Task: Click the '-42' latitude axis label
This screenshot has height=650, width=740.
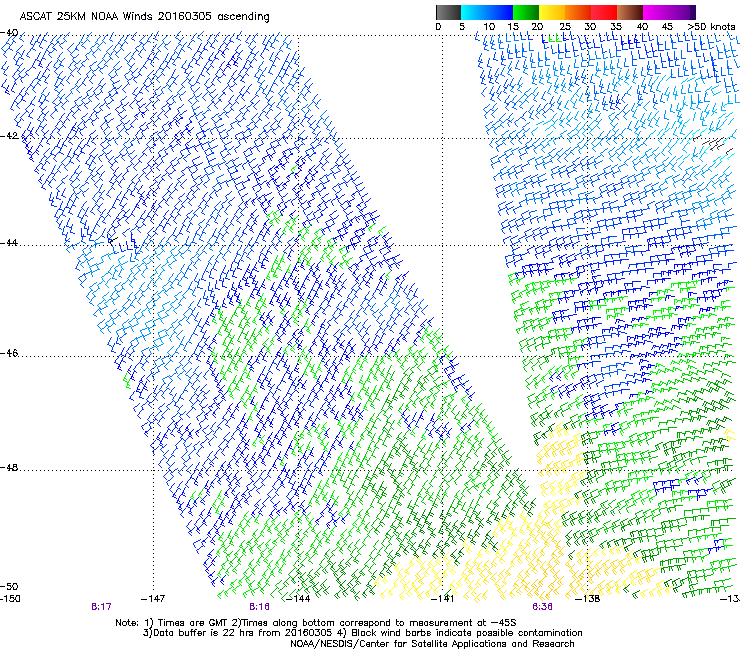Action: (x=9, y=135)
